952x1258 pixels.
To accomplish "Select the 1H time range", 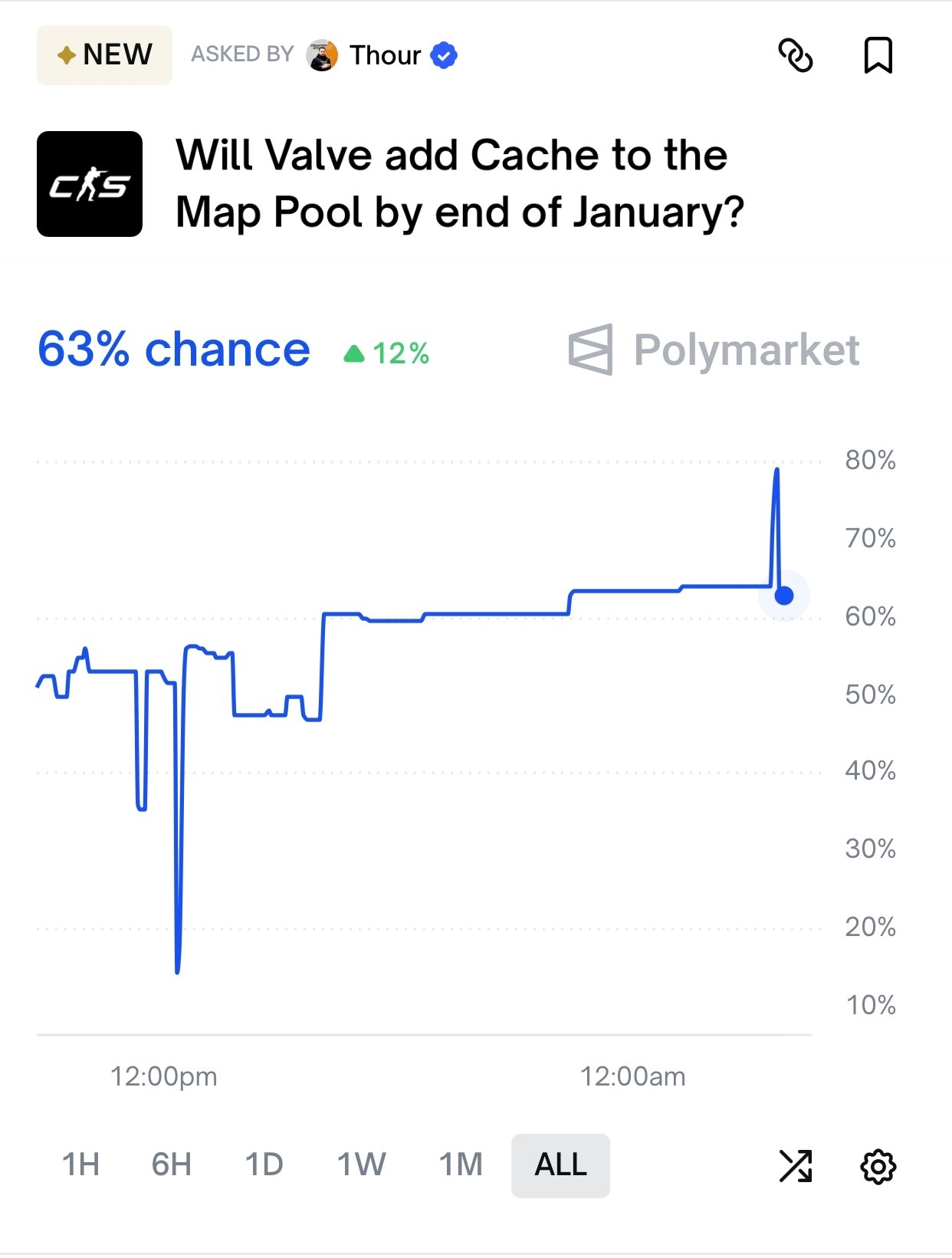I will (80, 1165).
